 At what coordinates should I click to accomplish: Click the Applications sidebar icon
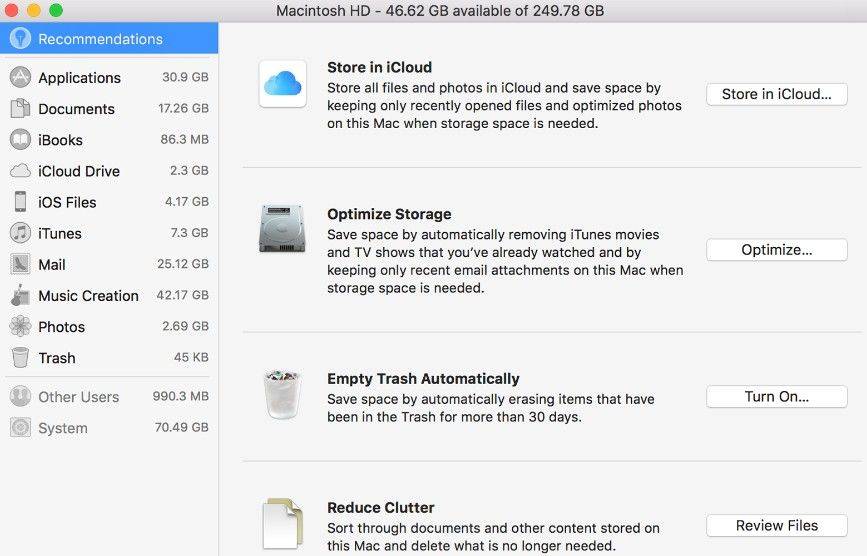point(20,78)
